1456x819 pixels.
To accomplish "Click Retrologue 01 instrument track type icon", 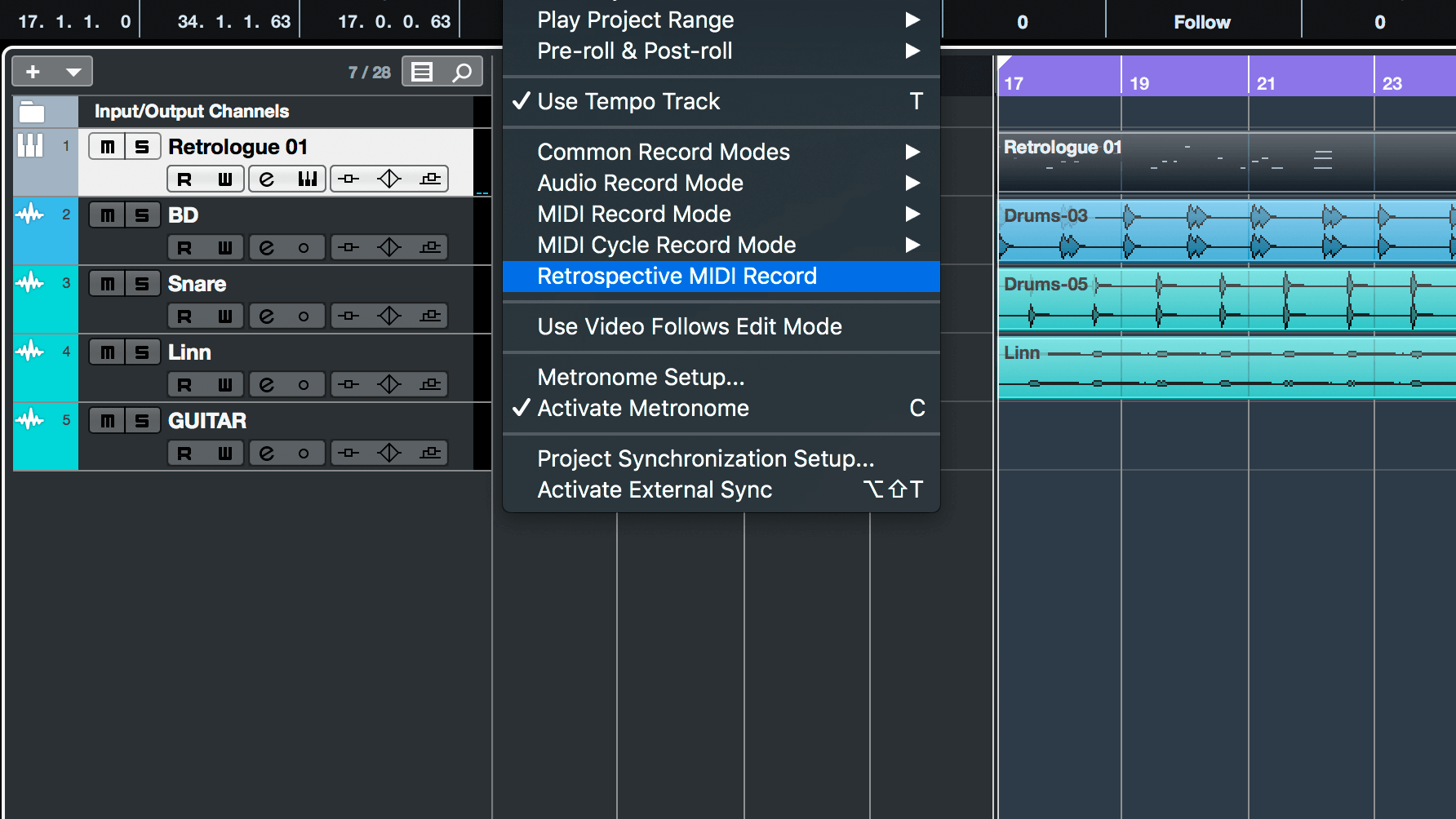I will click(30, 146).
